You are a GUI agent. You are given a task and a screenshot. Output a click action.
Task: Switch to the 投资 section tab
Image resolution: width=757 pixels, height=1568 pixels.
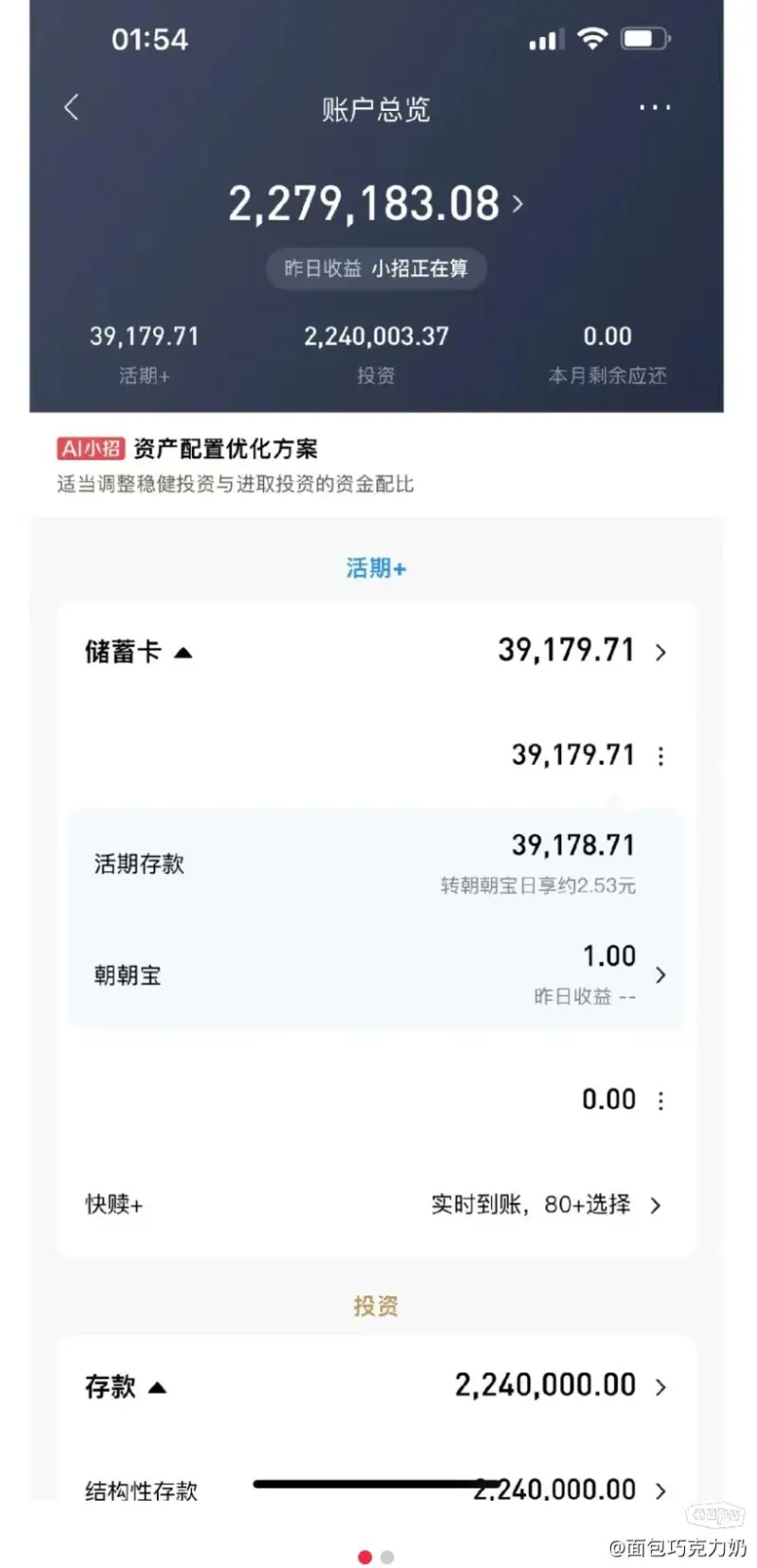click(376, 1305)
